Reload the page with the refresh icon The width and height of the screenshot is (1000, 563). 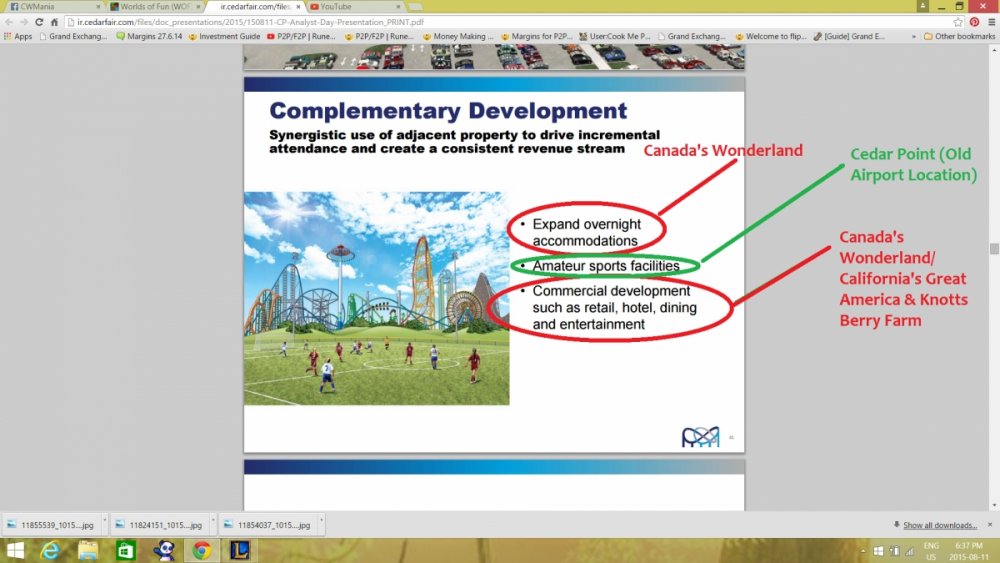[x=40, y=21]
